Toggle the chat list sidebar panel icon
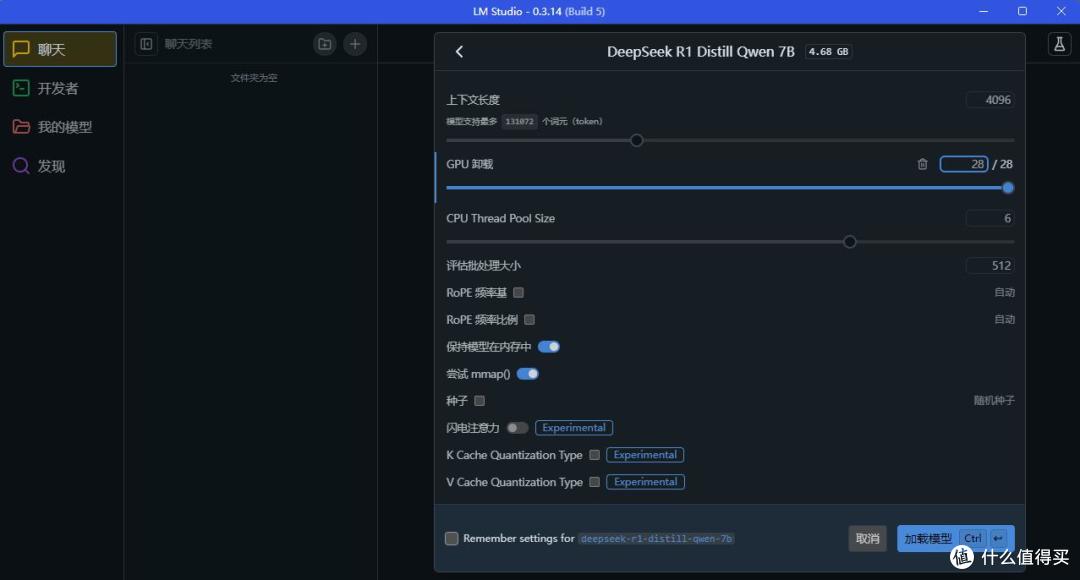The image size is (1080, 580). tap(146, 44)
